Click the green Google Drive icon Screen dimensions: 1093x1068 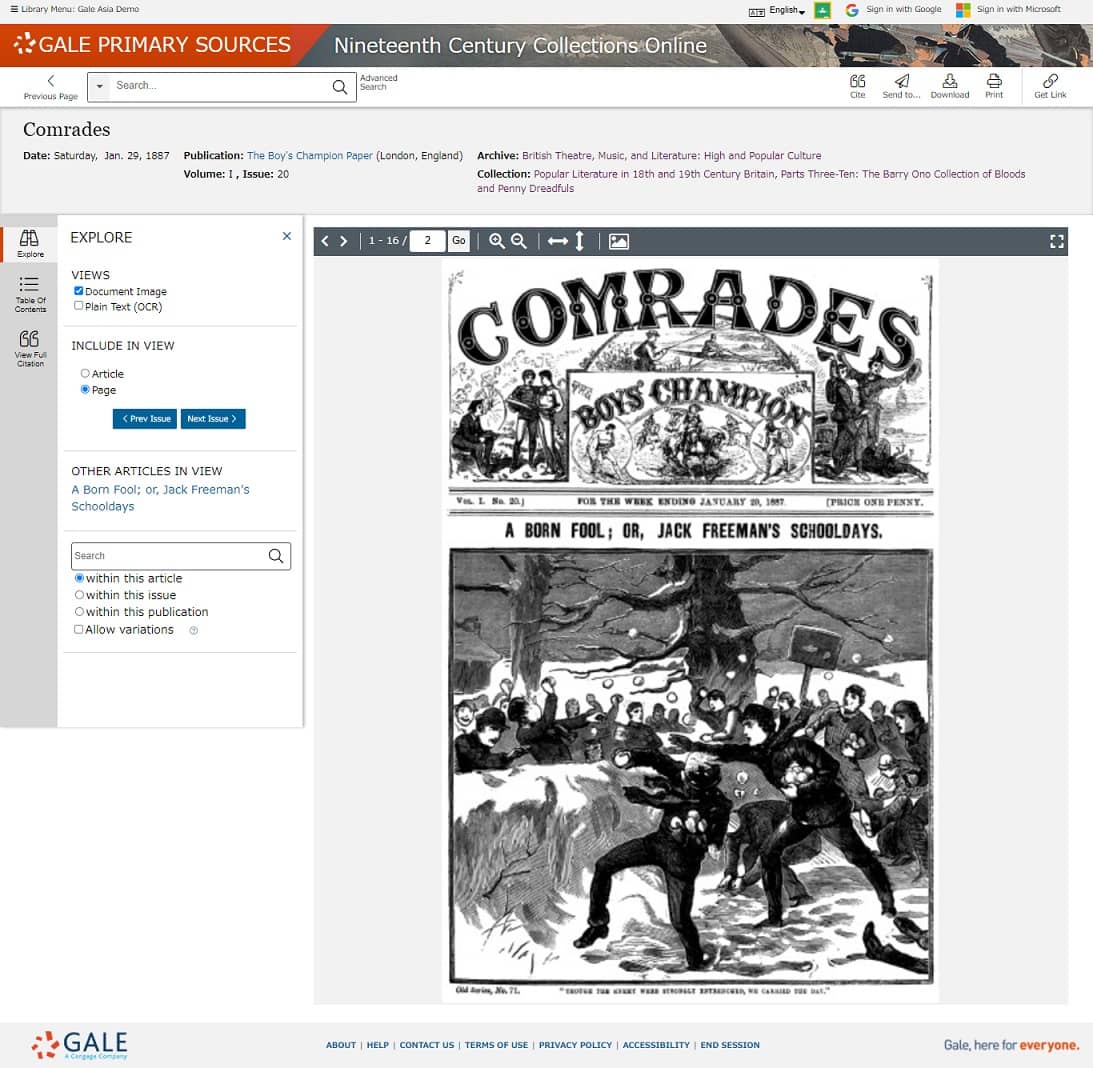coord(823,10)
